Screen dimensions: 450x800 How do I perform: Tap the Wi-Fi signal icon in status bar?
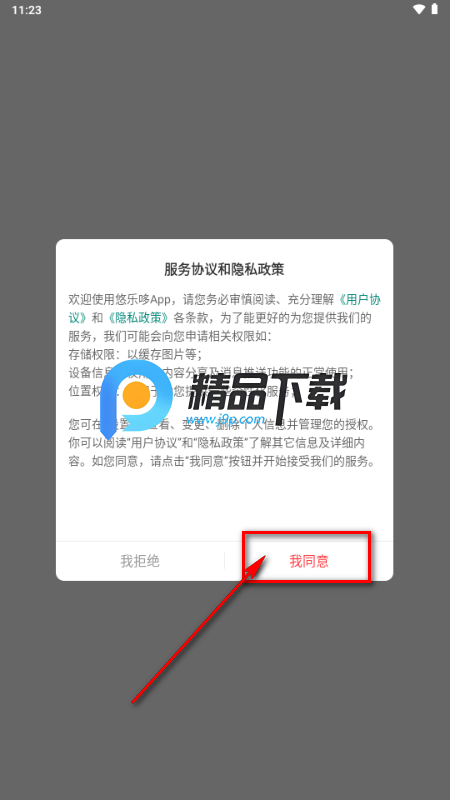click(x=419, y=10)
